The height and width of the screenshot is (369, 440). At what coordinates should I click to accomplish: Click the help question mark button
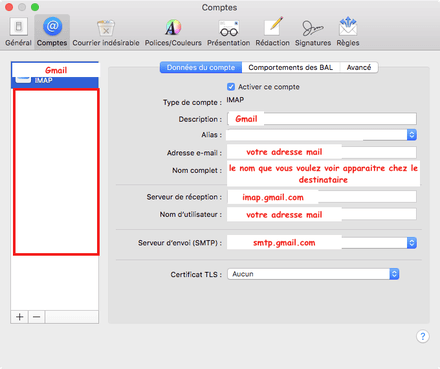[x=423, y=336]
